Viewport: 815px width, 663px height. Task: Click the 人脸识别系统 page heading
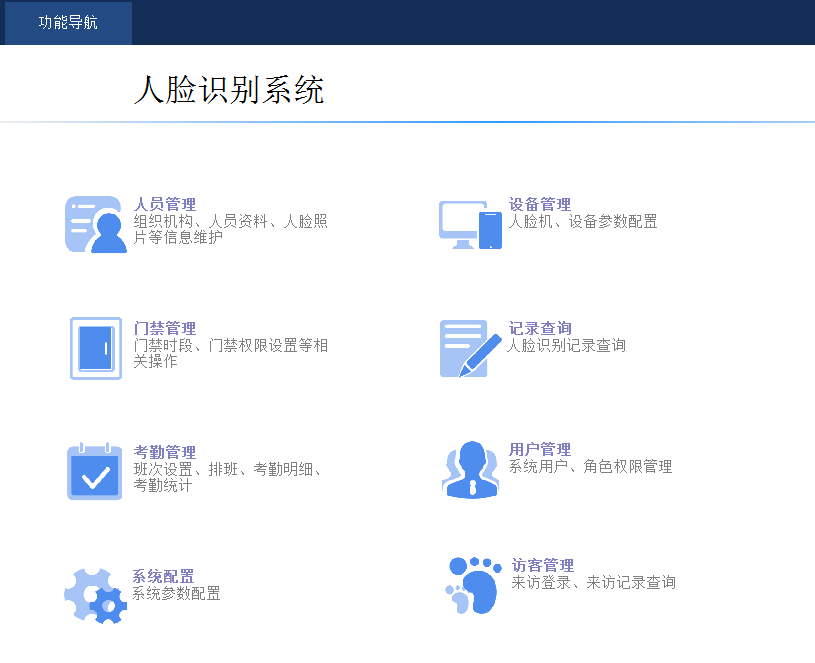229,91
